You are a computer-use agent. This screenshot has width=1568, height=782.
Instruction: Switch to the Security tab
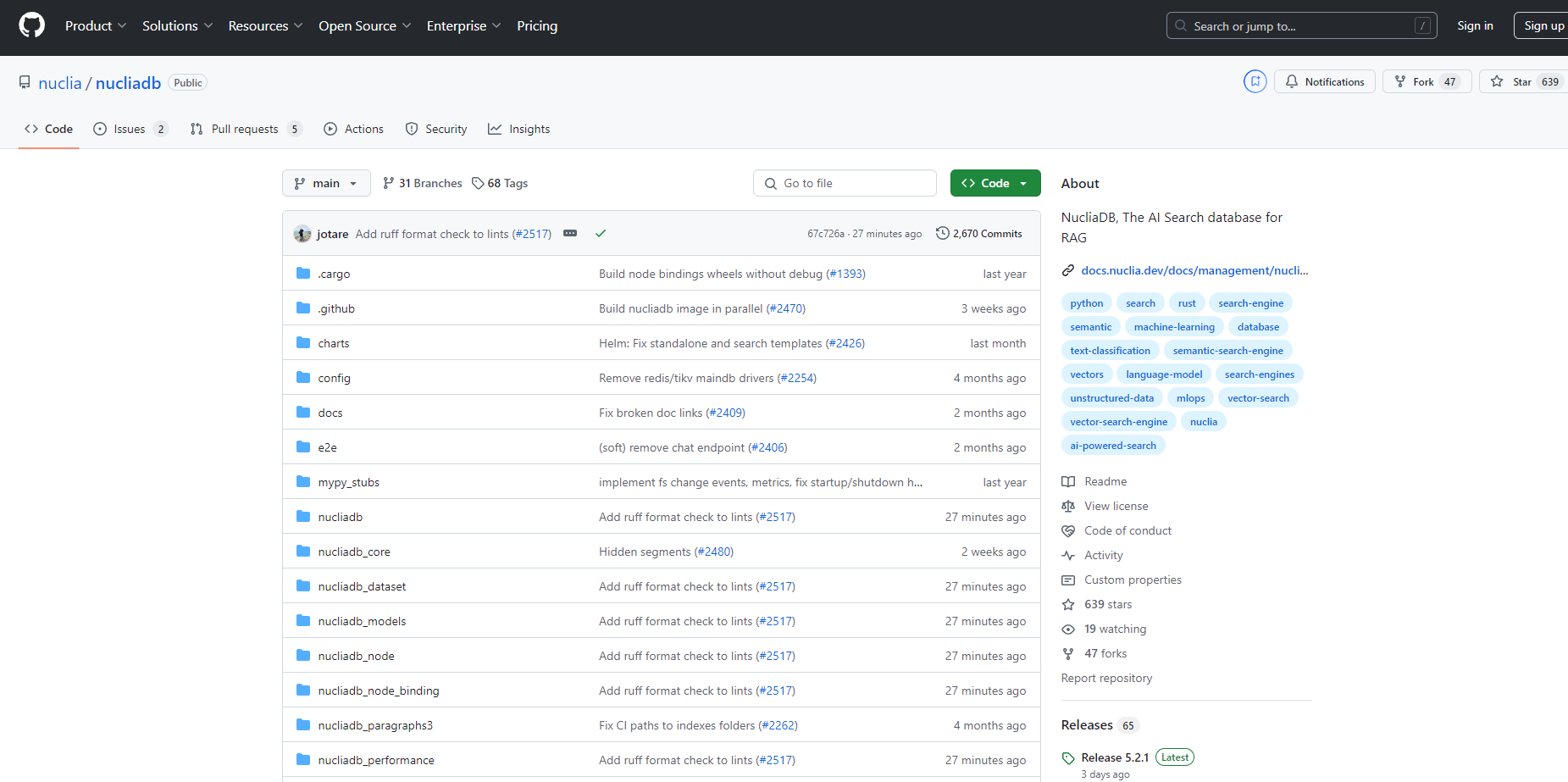pyautogui.click(x=436, y=129)
